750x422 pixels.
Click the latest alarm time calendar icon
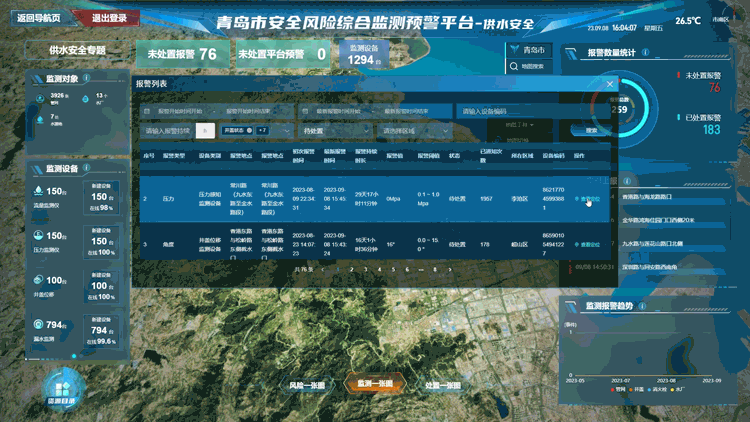tap(305, 111)
